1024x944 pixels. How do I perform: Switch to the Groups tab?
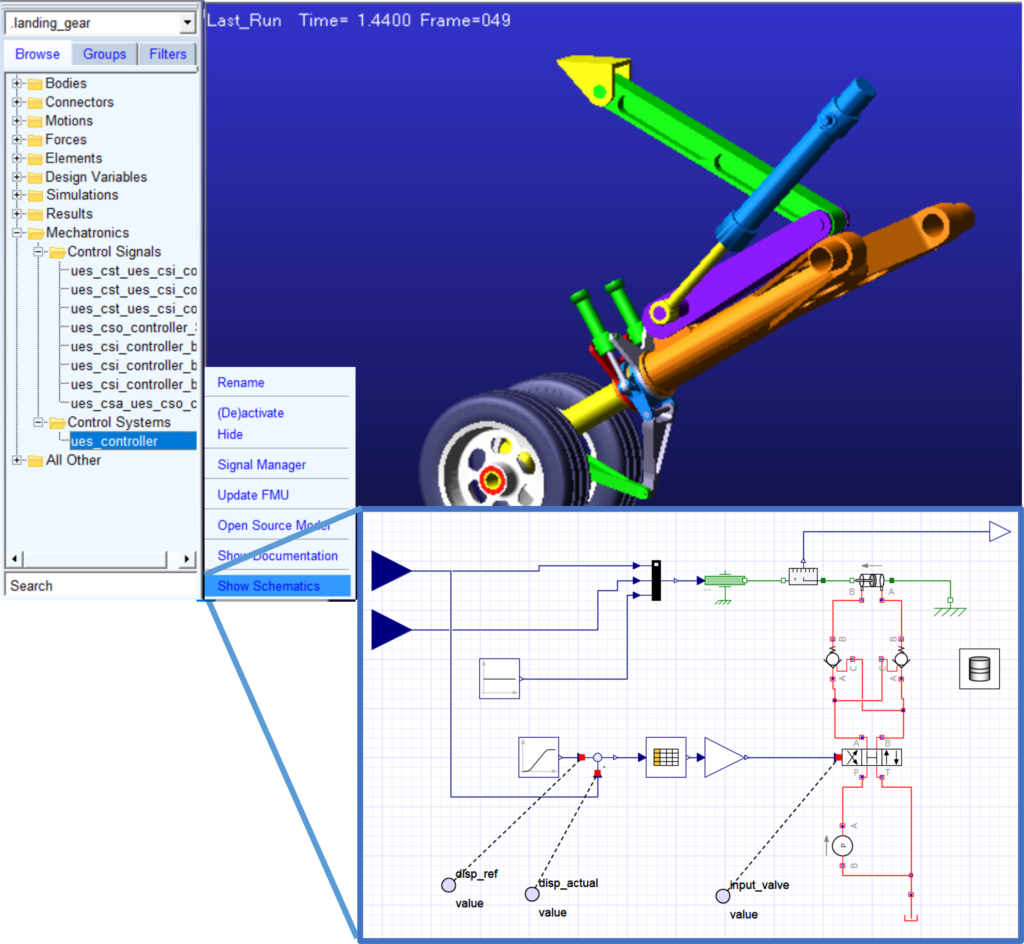coord(103,53)
